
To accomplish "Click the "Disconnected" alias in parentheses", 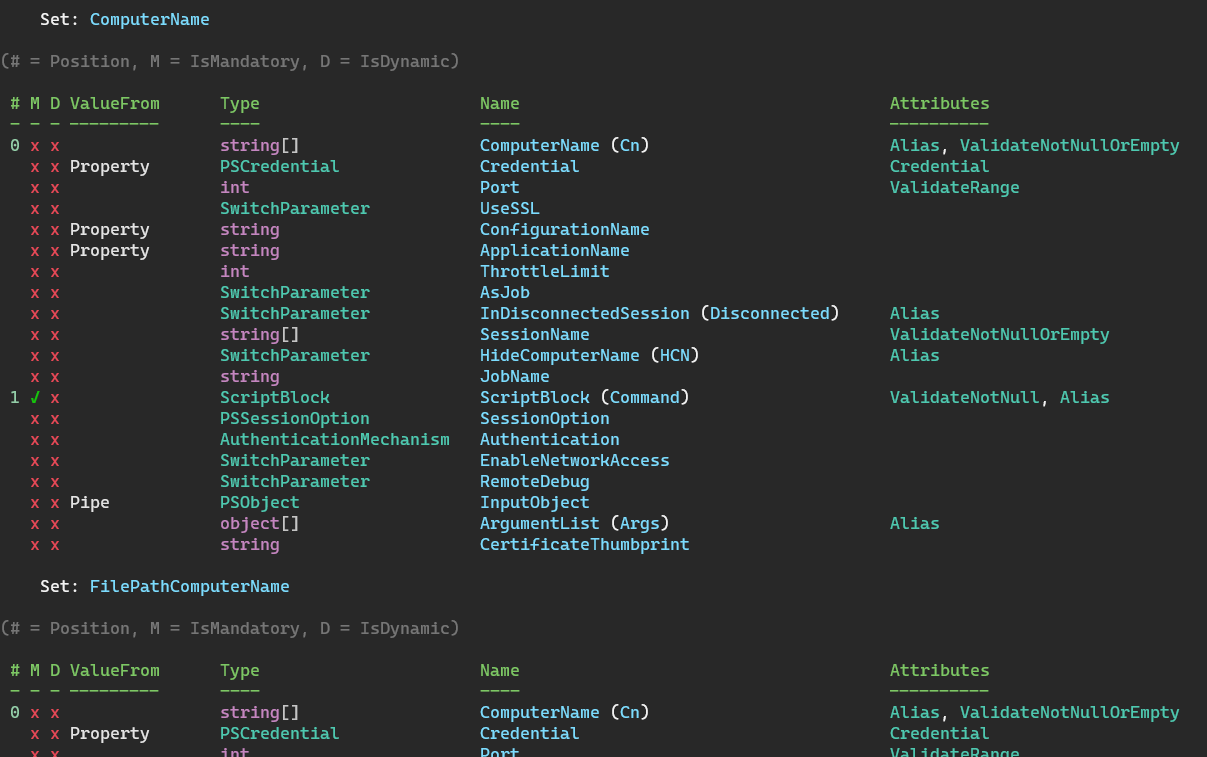I will click(x=770, y=313).
